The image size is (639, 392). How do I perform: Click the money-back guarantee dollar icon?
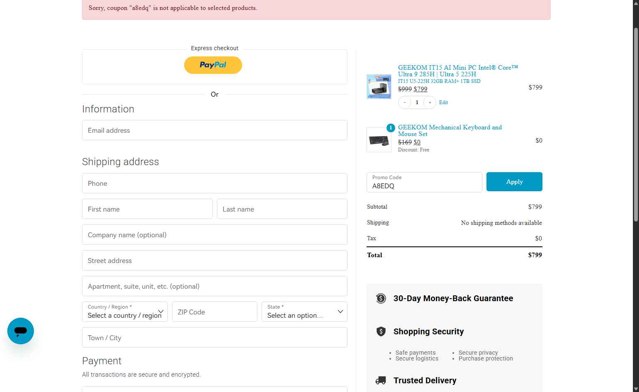pyautogui.click(x=381, y=298)
